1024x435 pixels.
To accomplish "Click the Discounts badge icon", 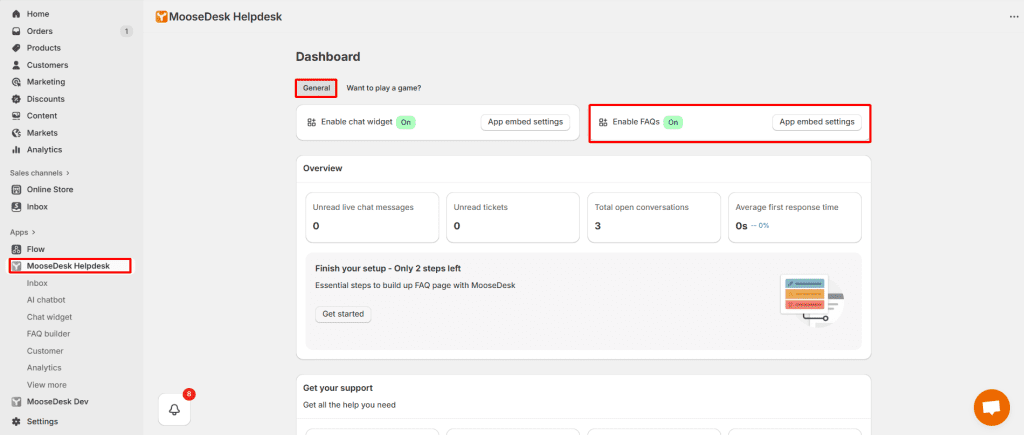I will [x=16, y=99].
